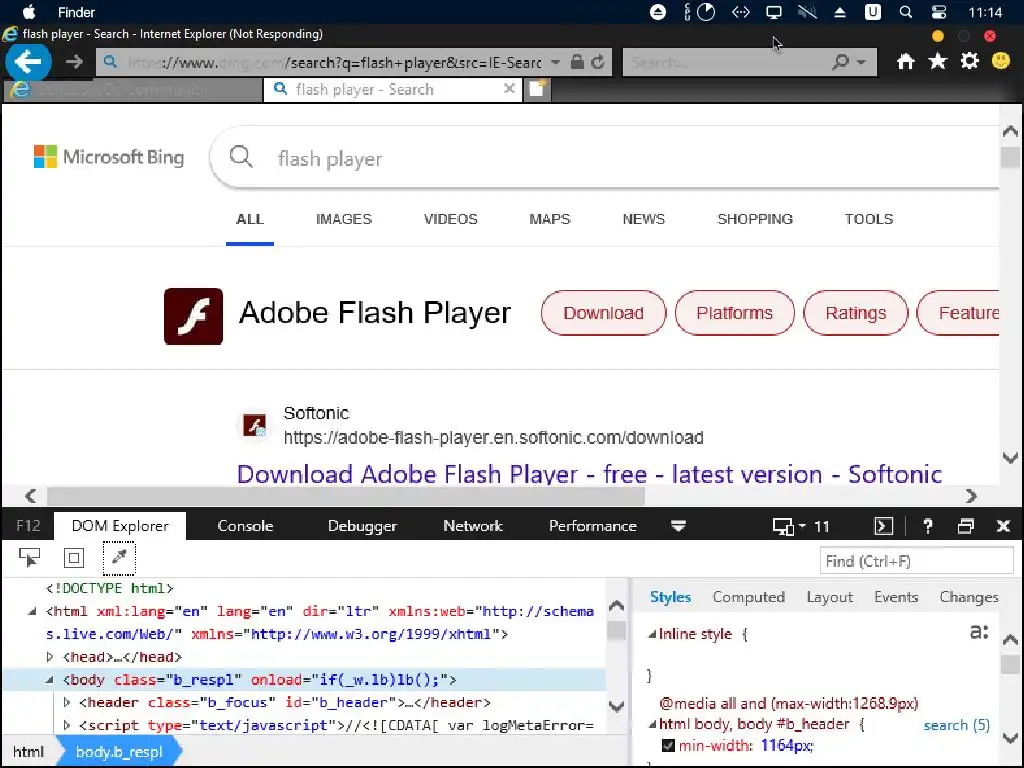Click the Download pill button

click(x=603, y=313)
